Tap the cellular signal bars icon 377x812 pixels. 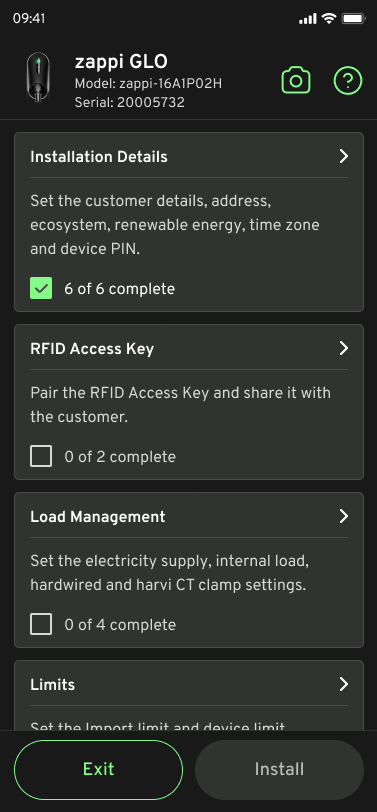[x=308, y=19]
